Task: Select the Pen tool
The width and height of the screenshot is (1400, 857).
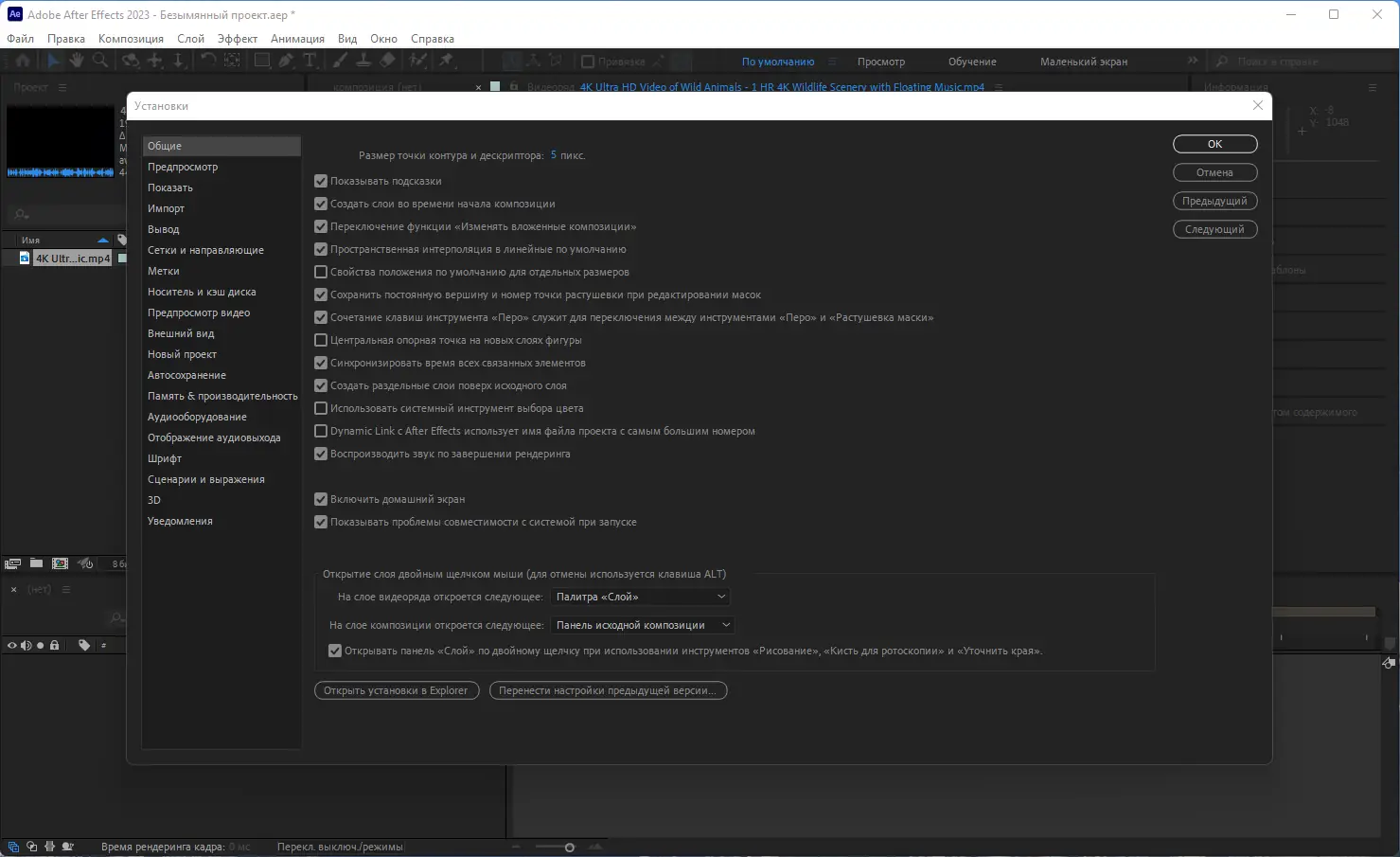Action: click(286, 61)
